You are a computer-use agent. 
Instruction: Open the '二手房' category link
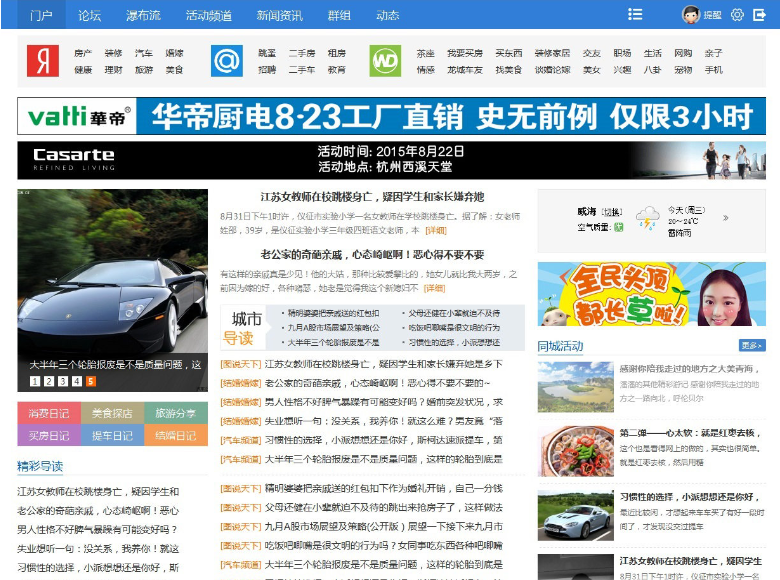(x=302, y=53)
